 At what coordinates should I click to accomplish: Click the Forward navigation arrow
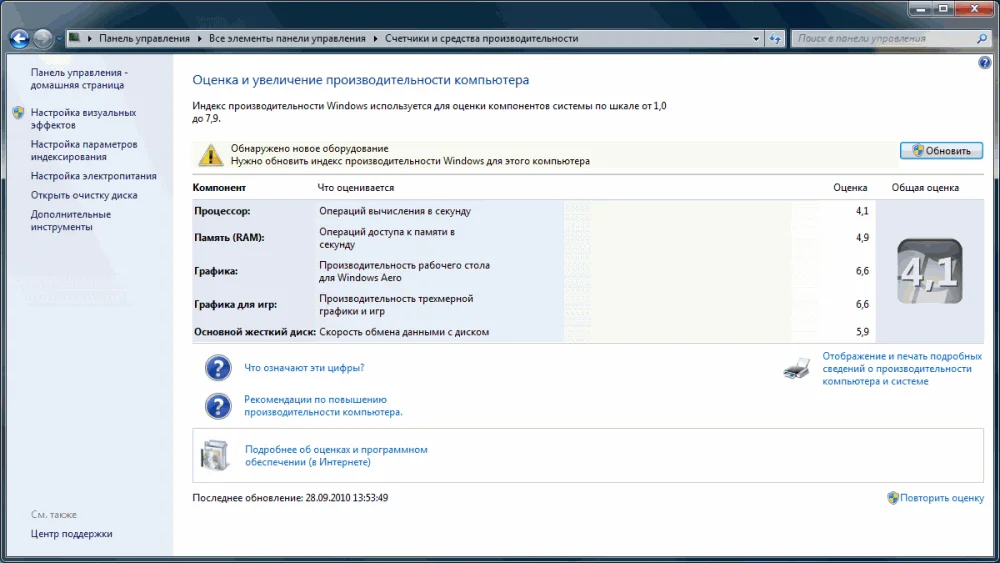43,39
